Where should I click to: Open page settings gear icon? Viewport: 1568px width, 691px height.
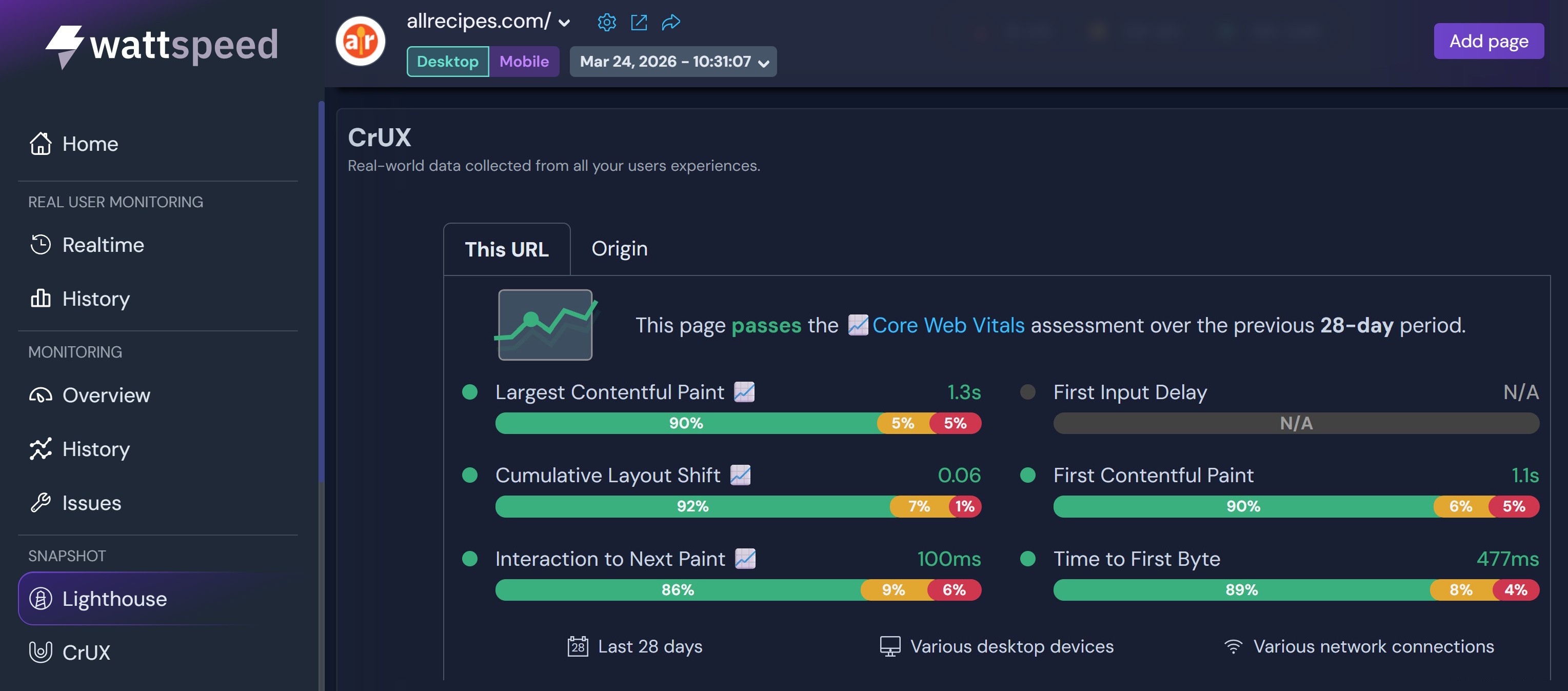pos(606,22)
